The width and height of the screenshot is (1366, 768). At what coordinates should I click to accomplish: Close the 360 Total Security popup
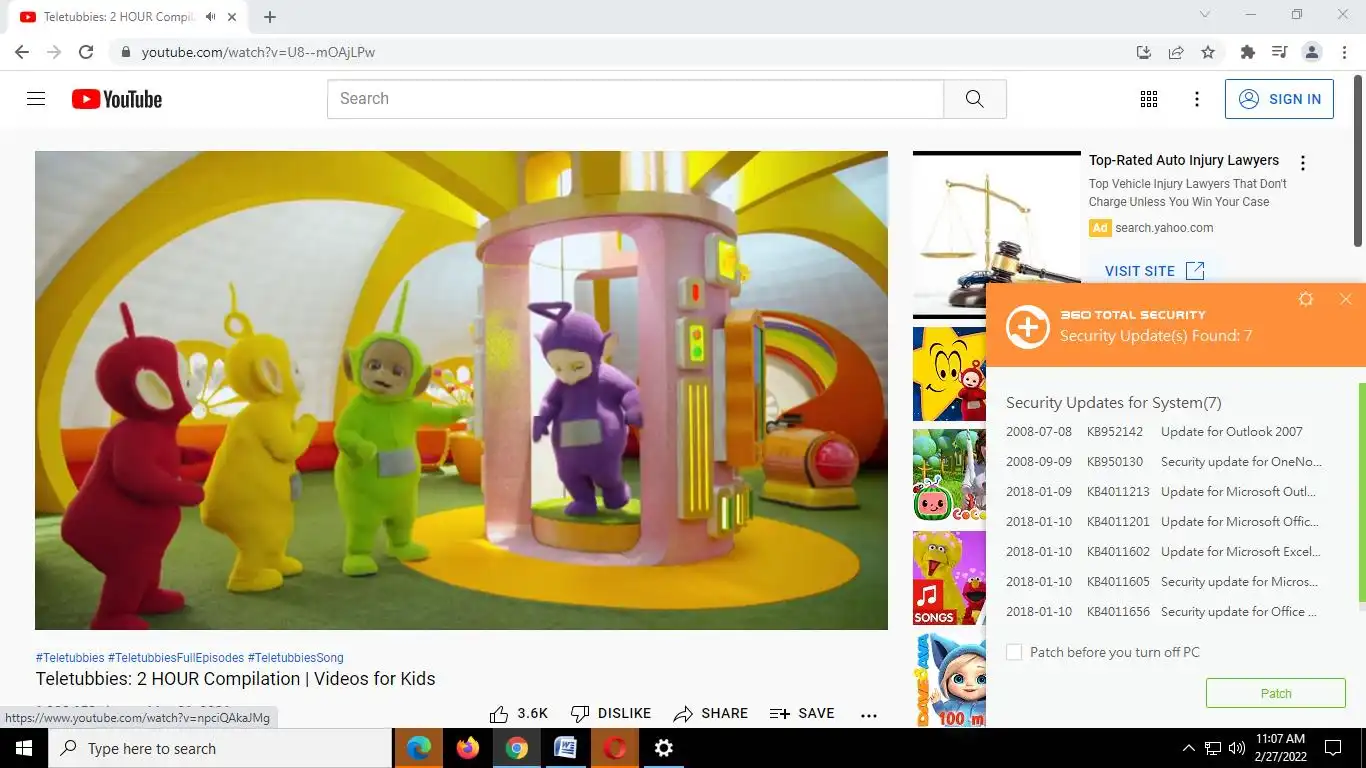(x=1346, y=299)
